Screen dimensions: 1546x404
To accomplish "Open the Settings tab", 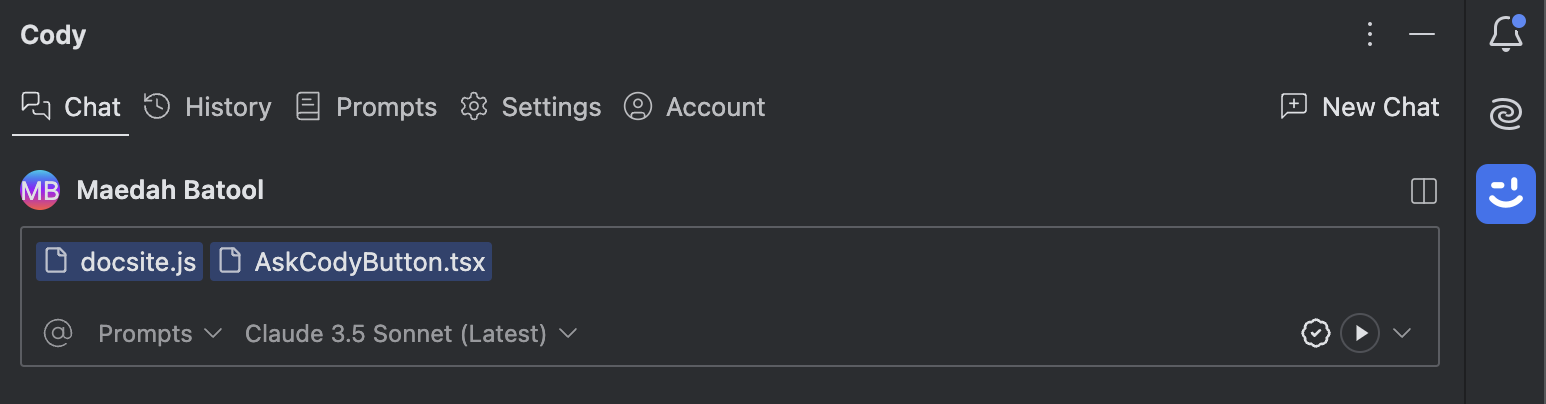I will pyautogui.click(x=531, y=107).
